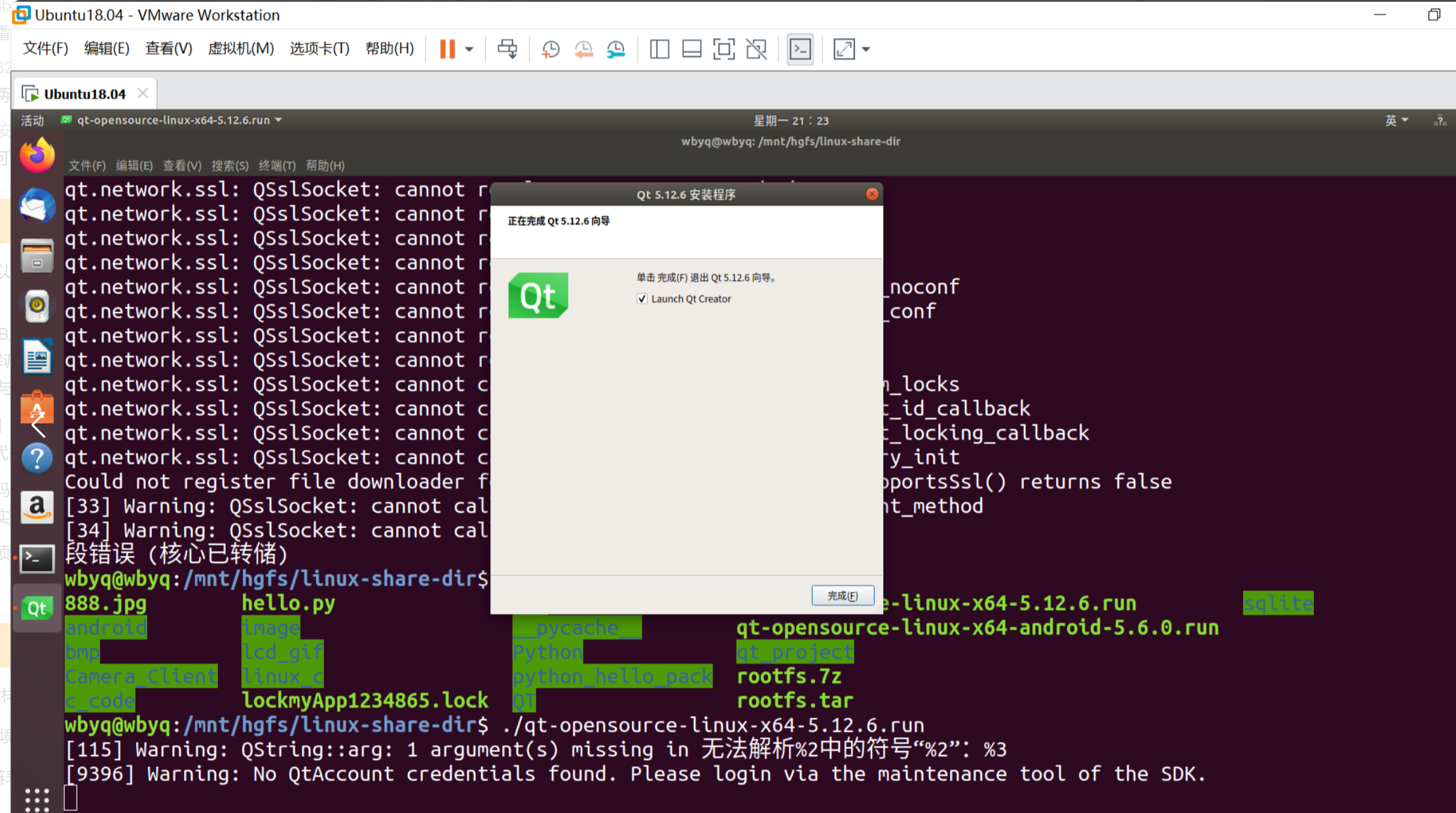Enter full screen mode icon

coord(723,49)
